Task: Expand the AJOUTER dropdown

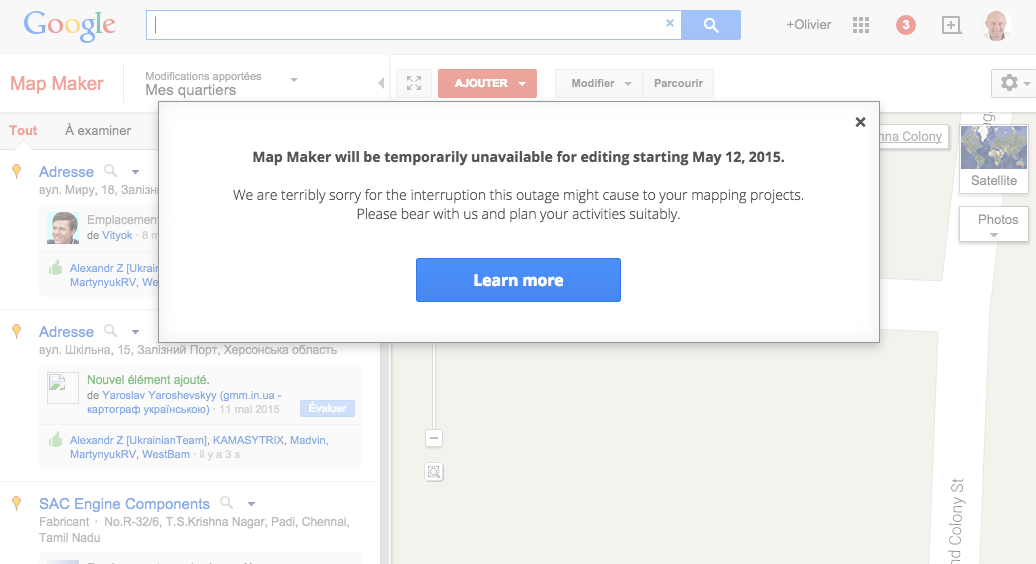Action: pyautogui.click(x=522, y=84)
